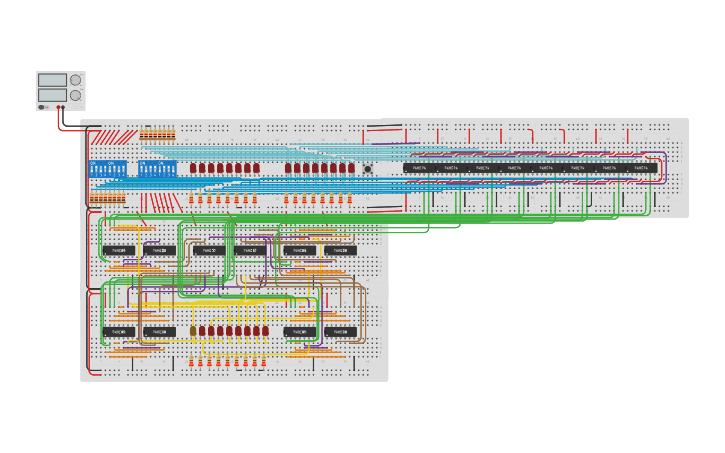This screenshot has height=453, width=725.
Task: Select the first LED in the upper-left LED group
Action: [x=193, y=168]
